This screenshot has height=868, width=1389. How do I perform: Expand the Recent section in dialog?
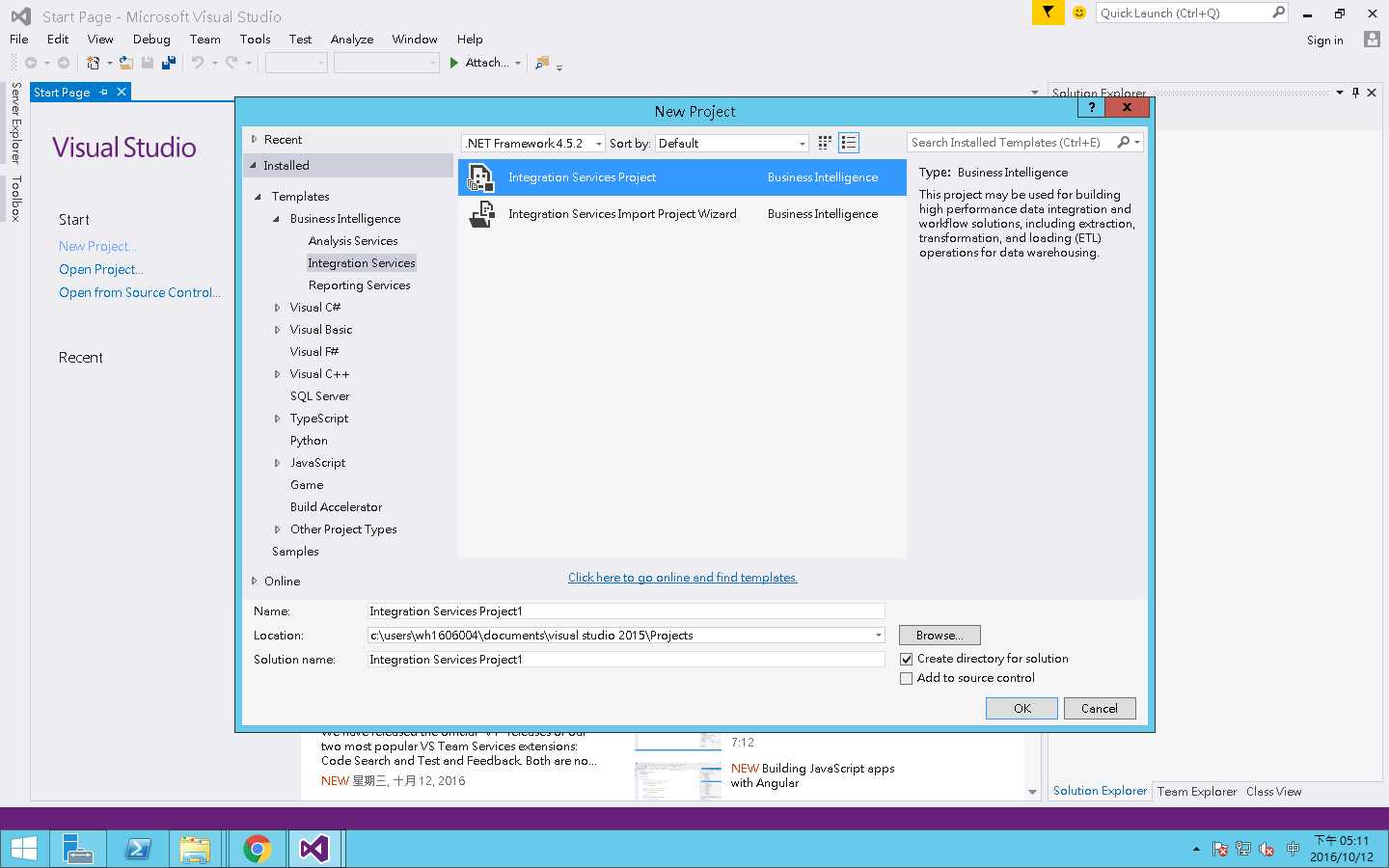click(254, 139)
